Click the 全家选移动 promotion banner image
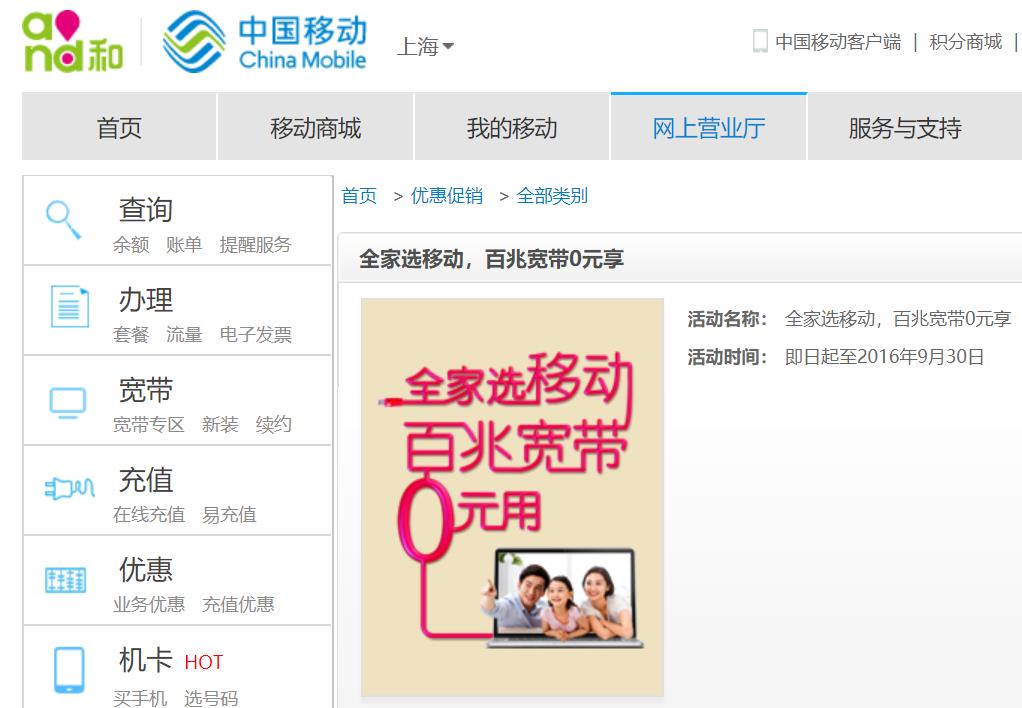Viewport: 1022px width, 708px height. 512,497
